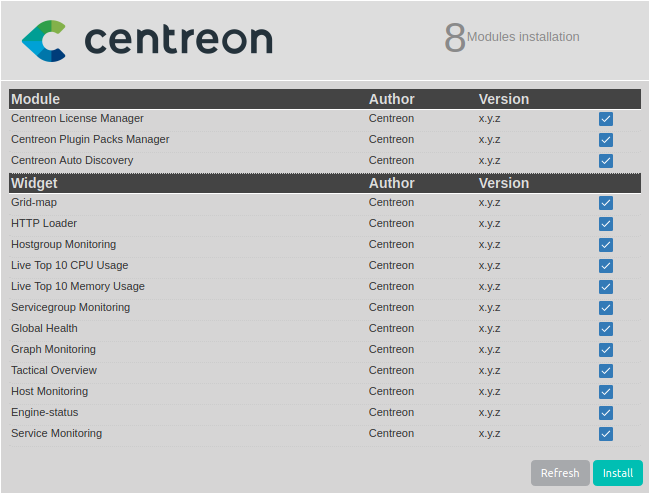Toggle Centreon Plugin Packs Manager checkbox

click(606, 140)
